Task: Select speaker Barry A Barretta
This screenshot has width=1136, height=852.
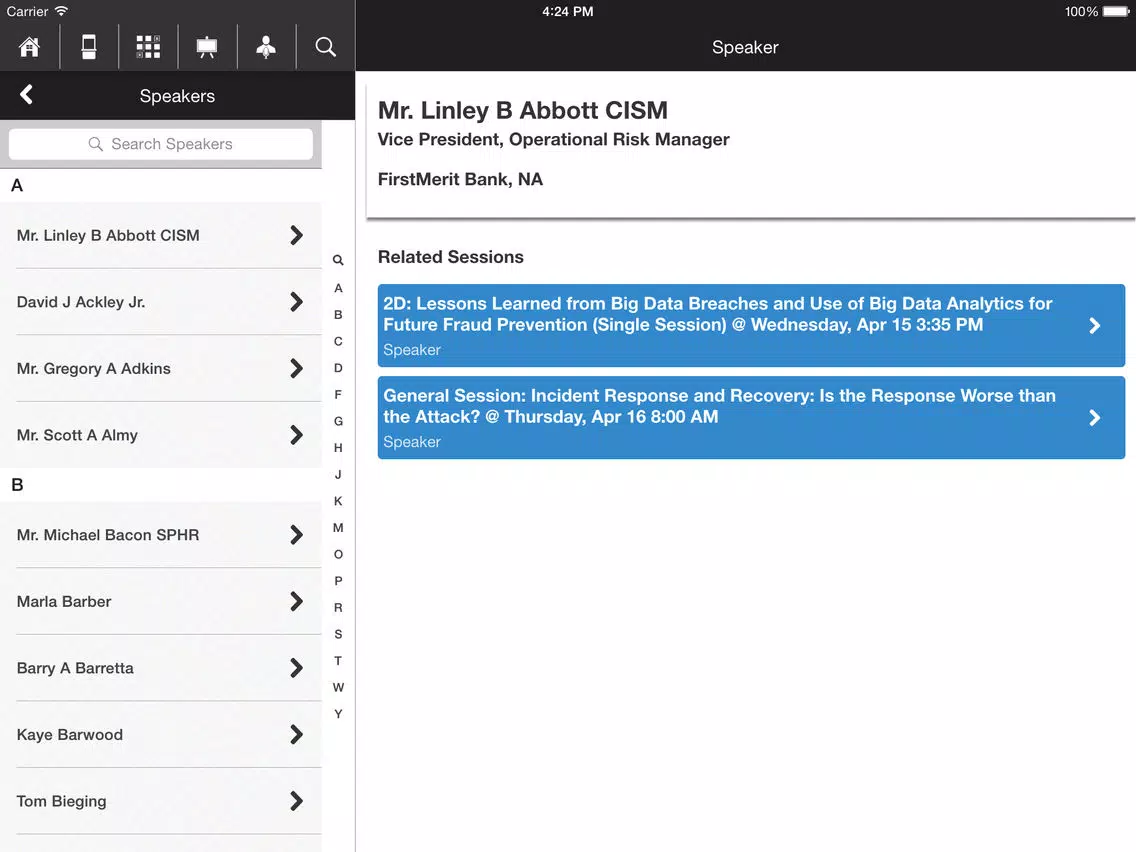Action: pos(161,668)
